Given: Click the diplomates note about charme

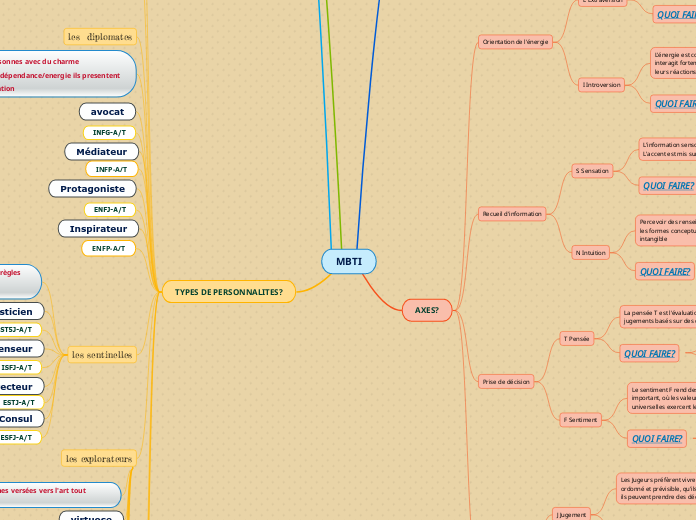Looking at the screenshot, I should [x=67, y=74].
